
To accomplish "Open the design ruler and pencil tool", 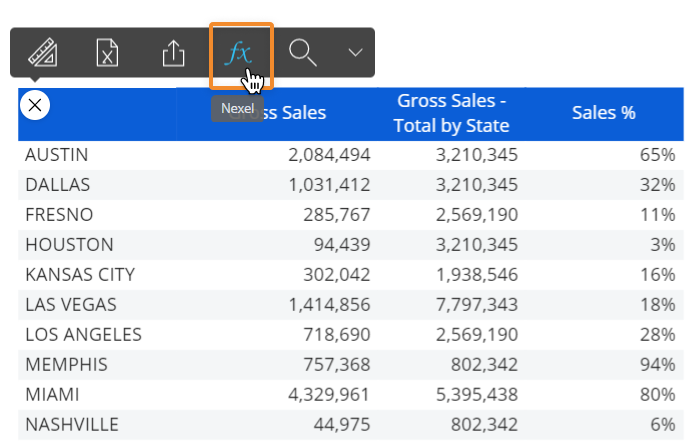I will [x=42, y=53].
